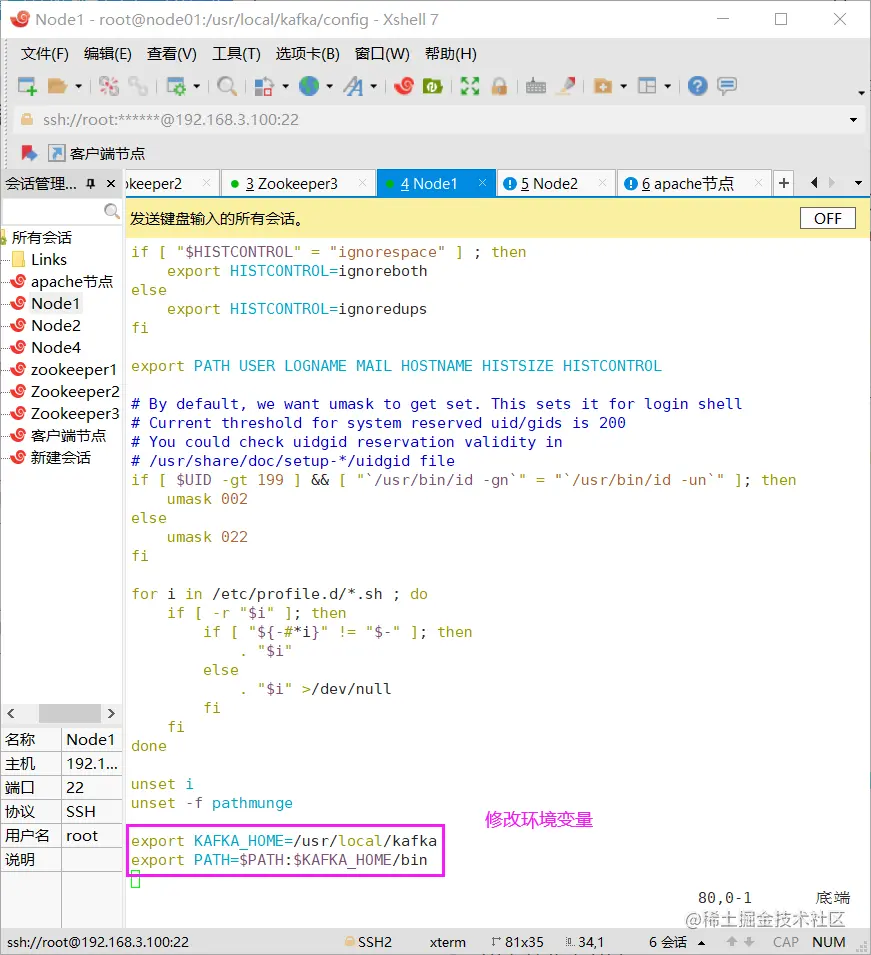Click the globe encoding toolbar icon
Image resolution: width=871 pixels, height=955 pixels.
[x=309, y=86]
